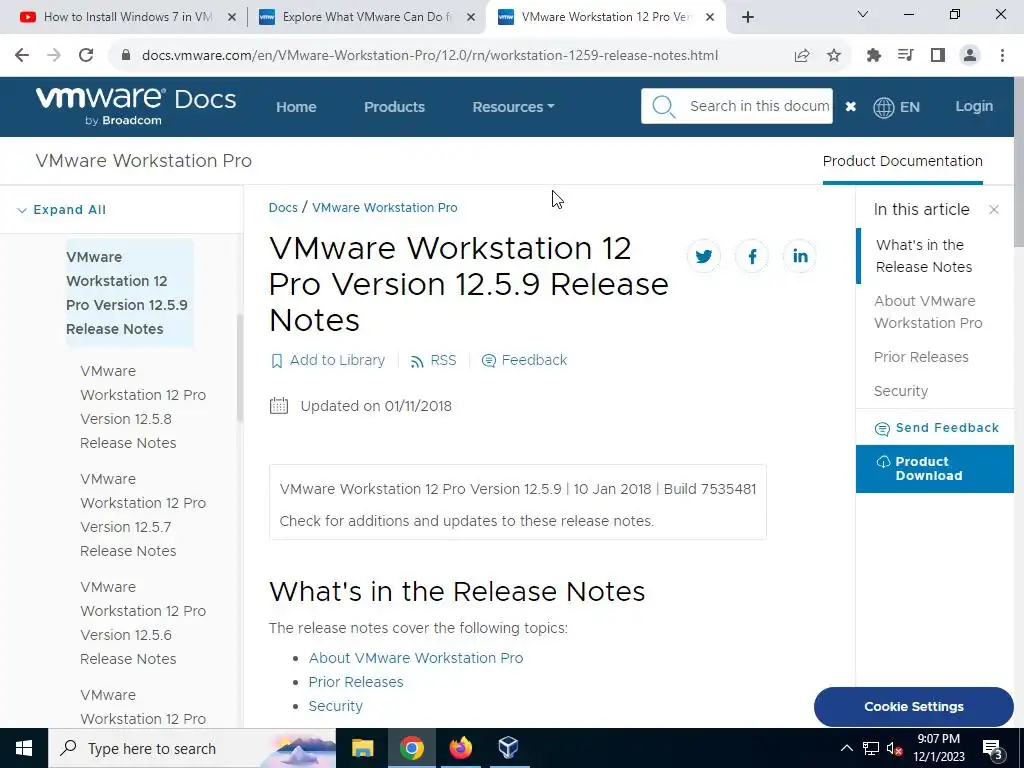Viewport: 1024px width, 768px height.
Task: Click Docs breadcrumb link
Action: click(x=283, y=208)
